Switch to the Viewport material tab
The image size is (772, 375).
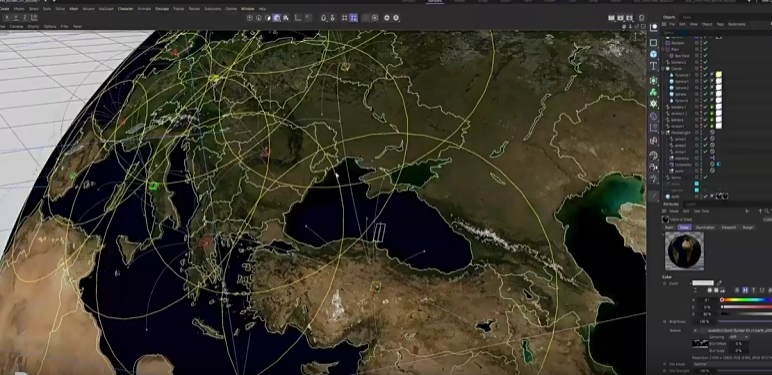[x=728, y=227]
